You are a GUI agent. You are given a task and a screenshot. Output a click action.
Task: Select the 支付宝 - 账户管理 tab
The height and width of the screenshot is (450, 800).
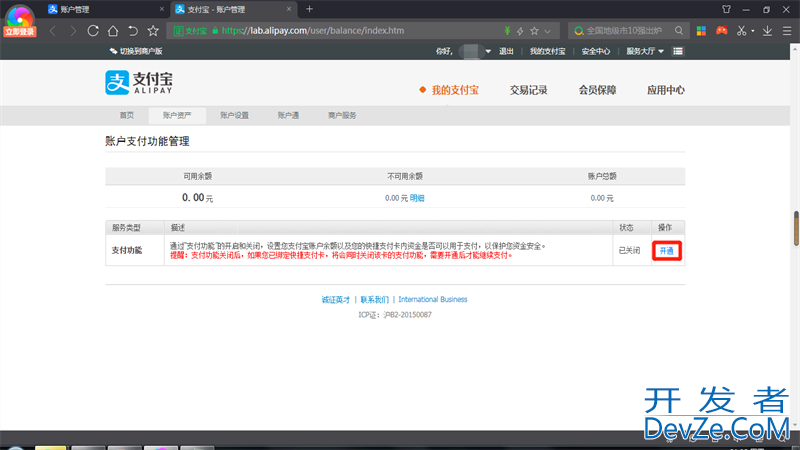point(233,9)
